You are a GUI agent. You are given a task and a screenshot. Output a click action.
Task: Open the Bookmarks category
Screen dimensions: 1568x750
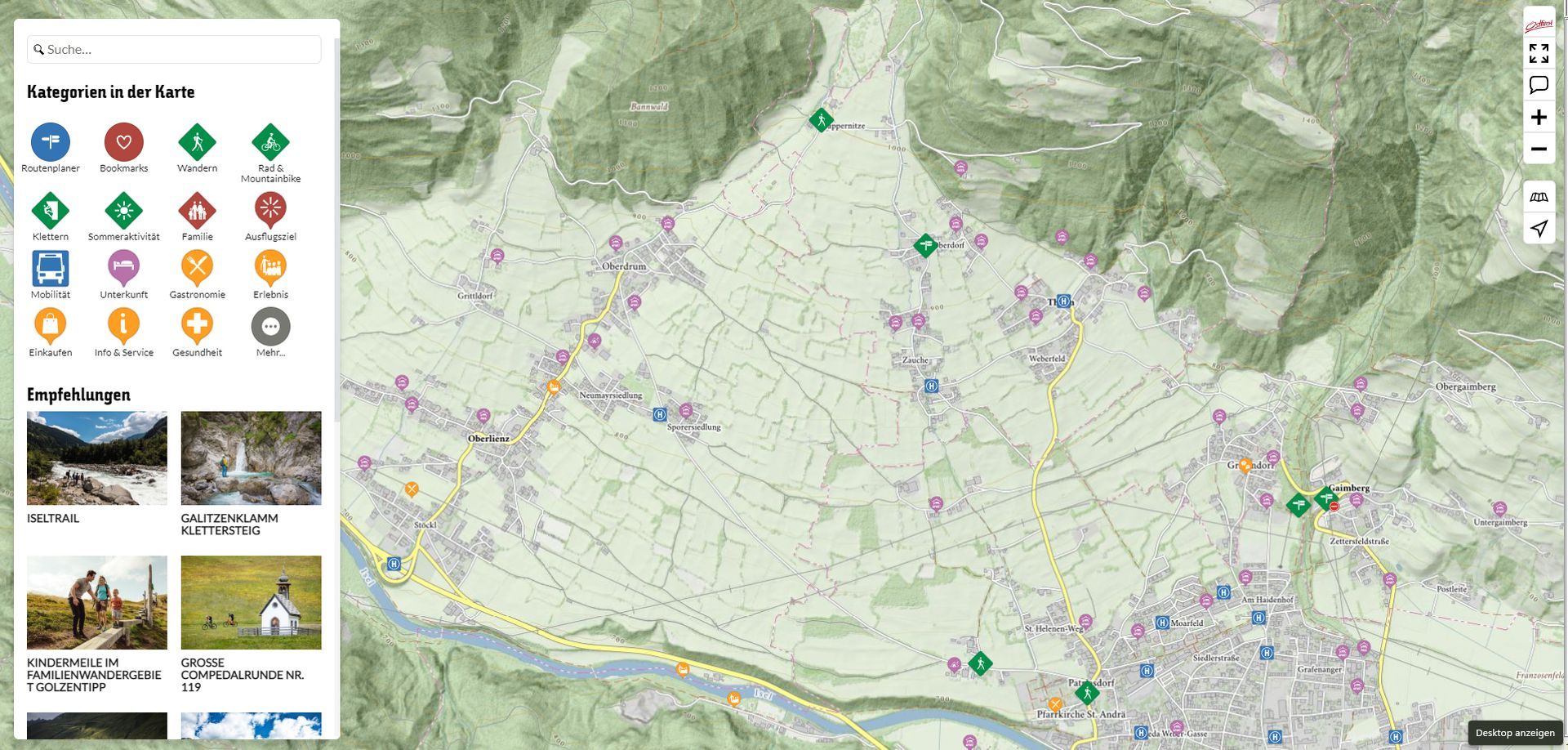(x=124, y=141)
